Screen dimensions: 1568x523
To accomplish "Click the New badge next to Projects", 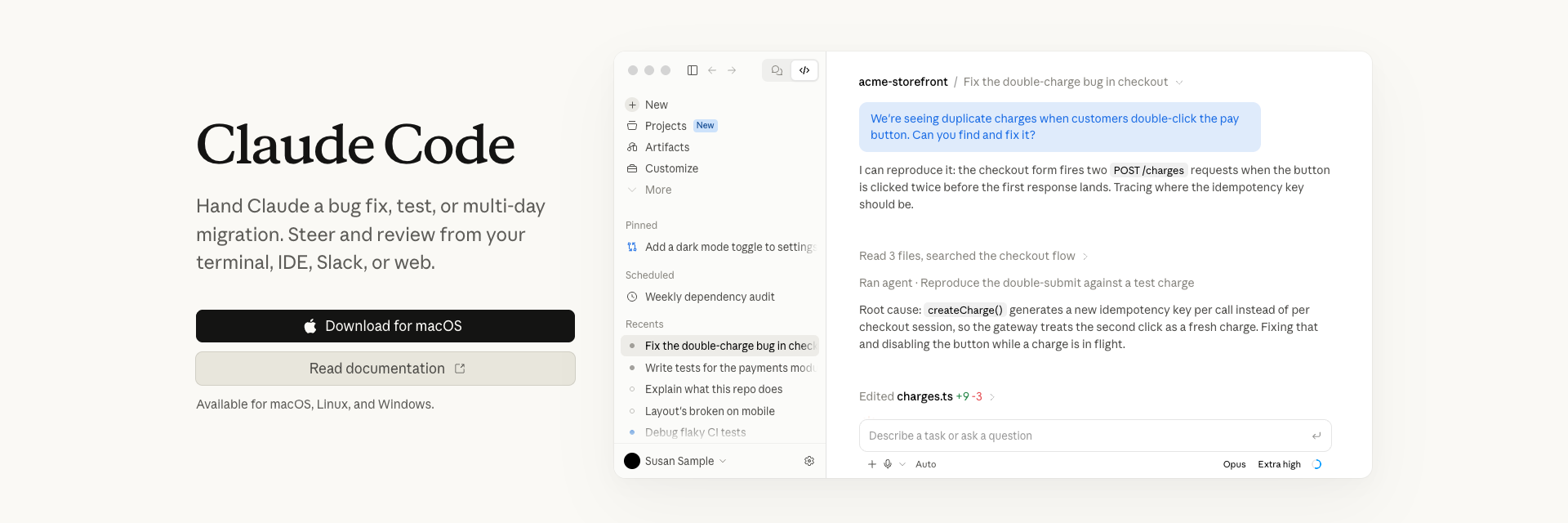I will pos(706,126).
